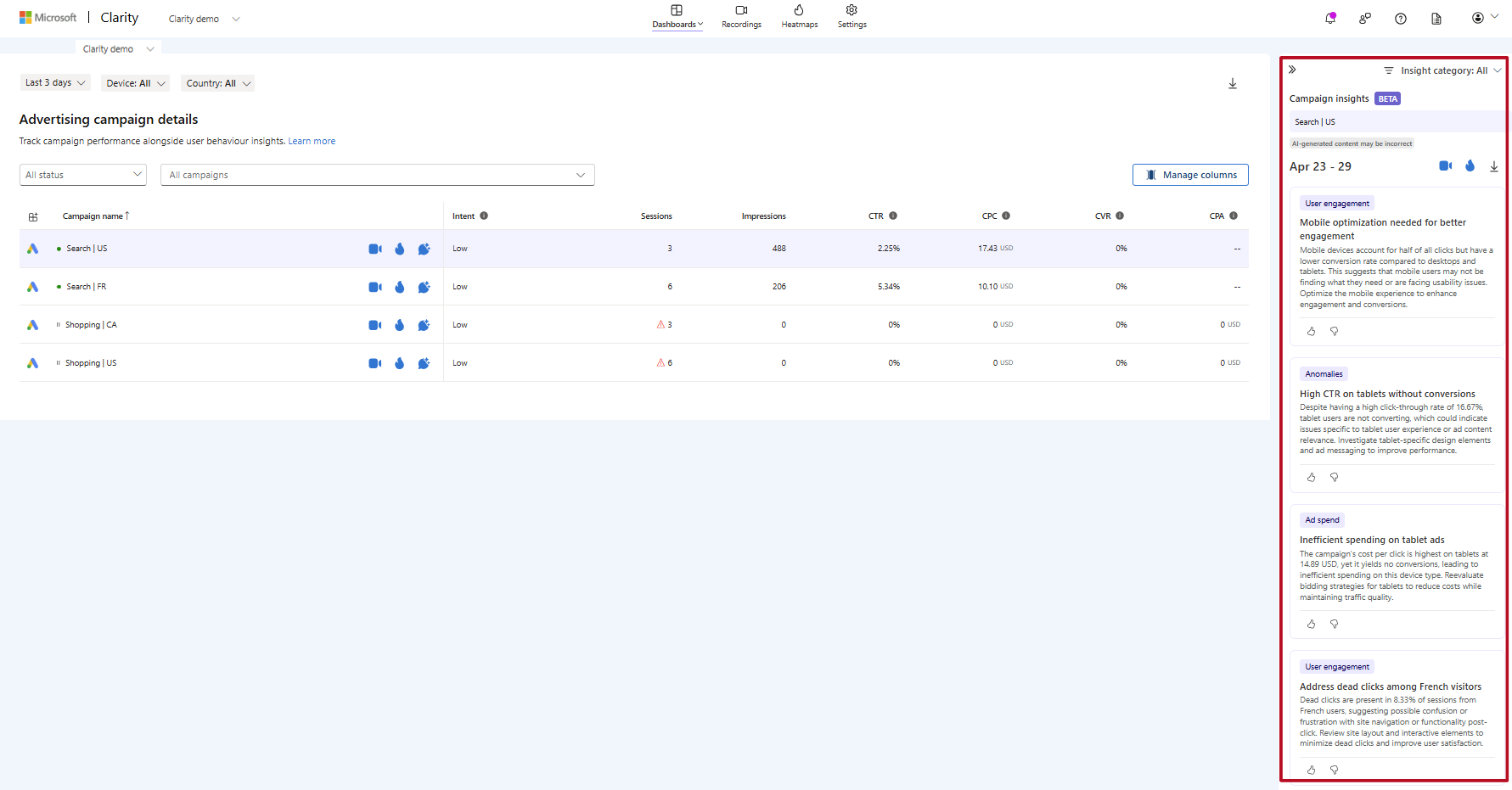Screen dimensions: 1512x790
Task: Open campaign insights for Shopping | US row
Action: (x=424, y=363)
